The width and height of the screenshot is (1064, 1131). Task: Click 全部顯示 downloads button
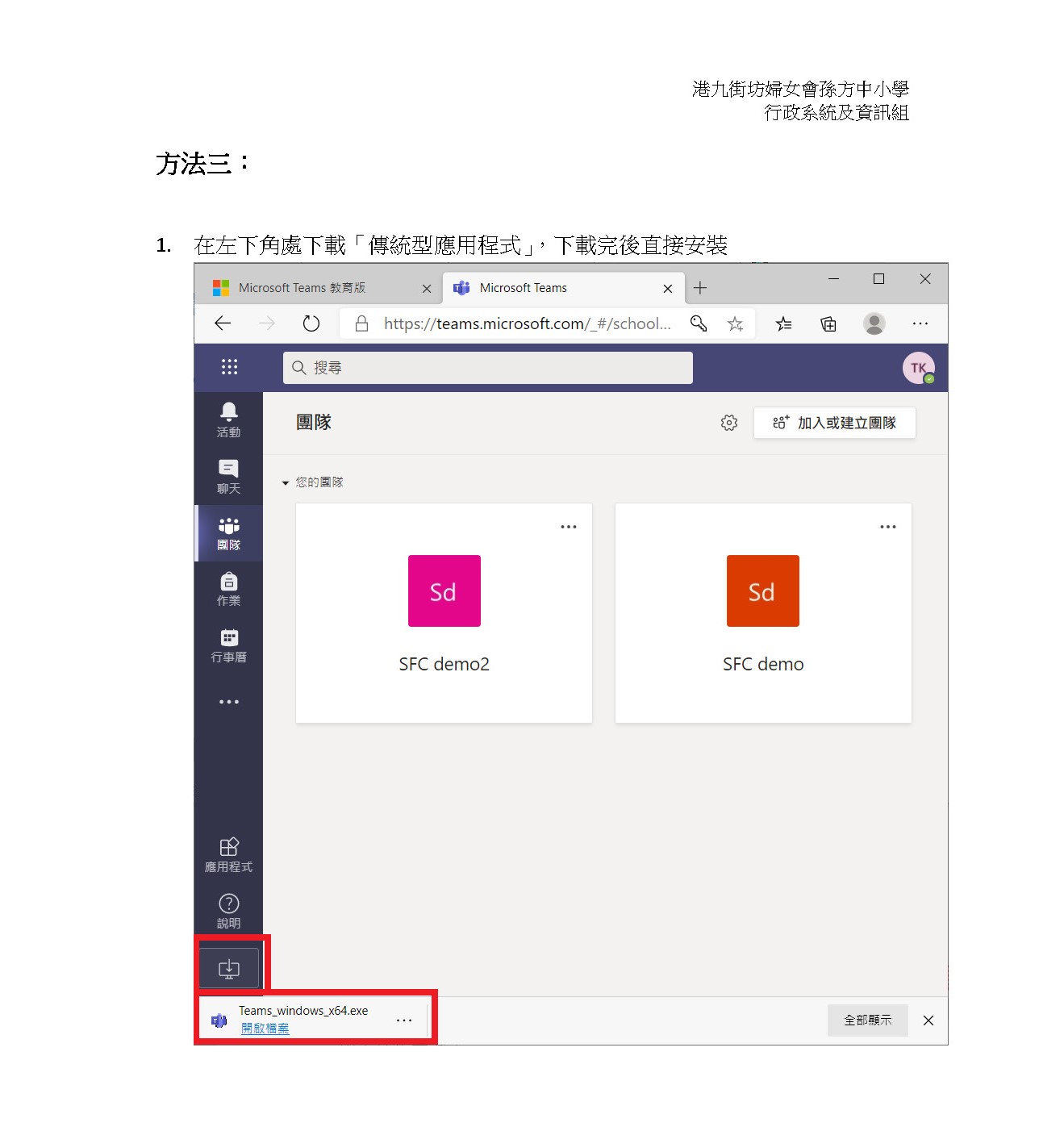pos(868,1020)
